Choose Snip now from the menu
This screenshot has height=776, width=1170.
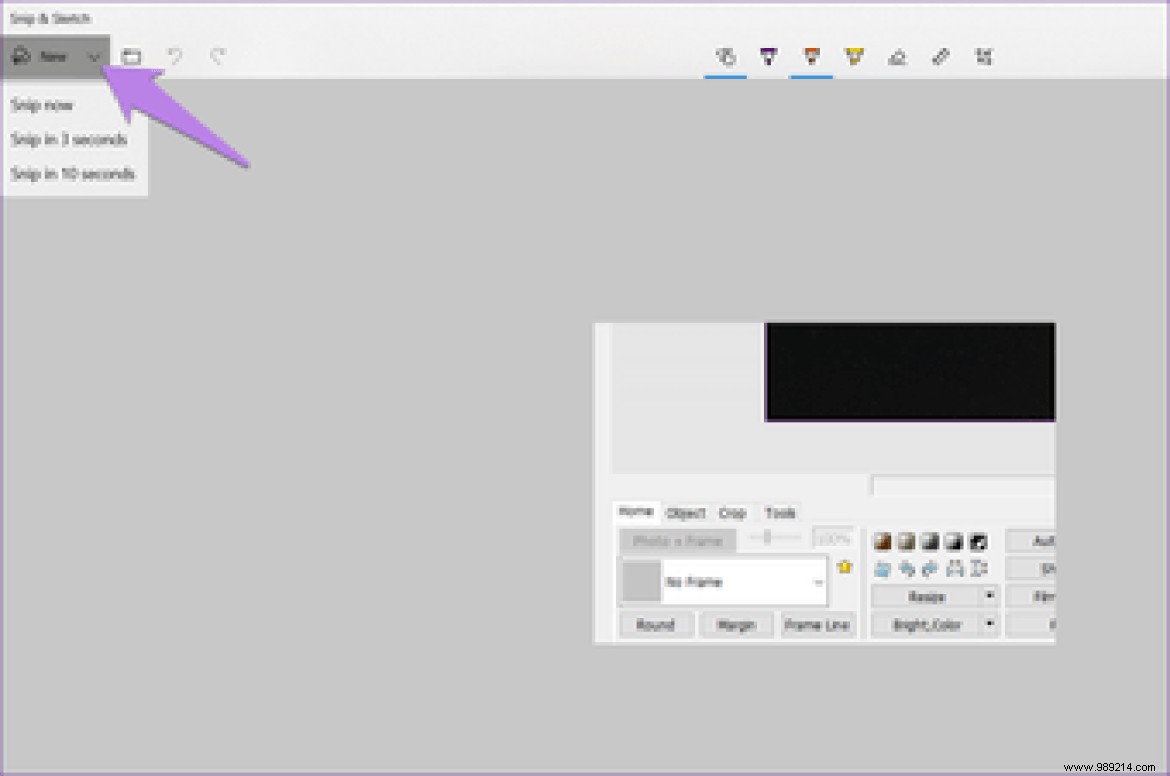click(42, 105)
